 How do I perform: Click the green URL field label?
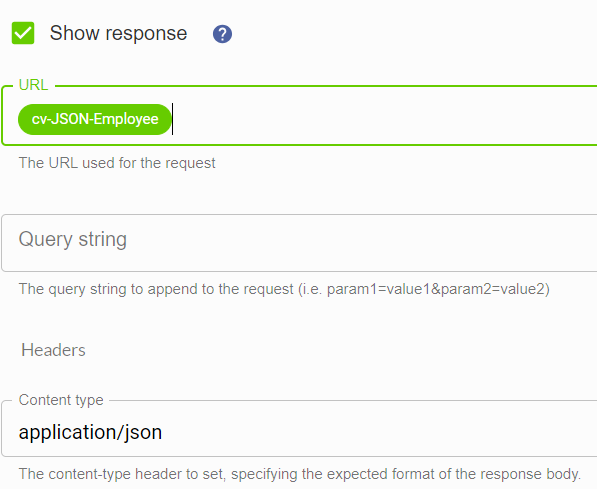point(34,85)
